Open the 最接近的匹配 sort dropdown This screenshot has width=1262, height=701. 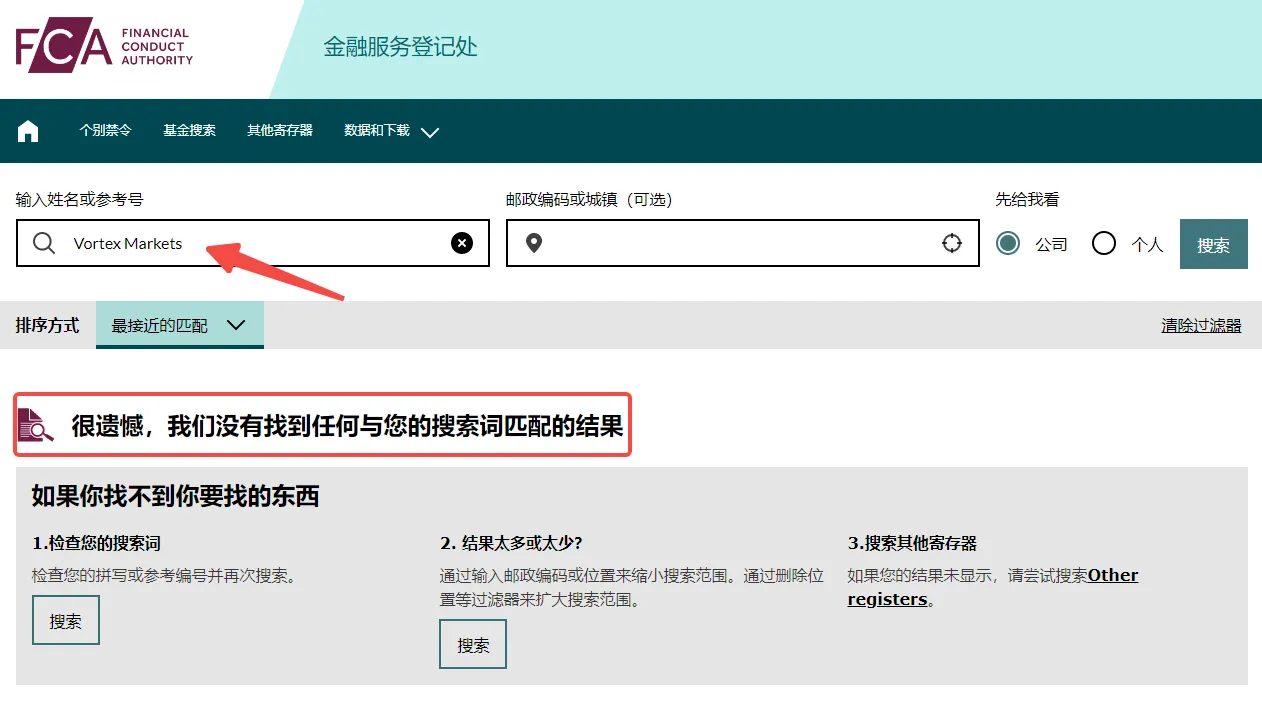pyautogui.click(x=180, y=325)
